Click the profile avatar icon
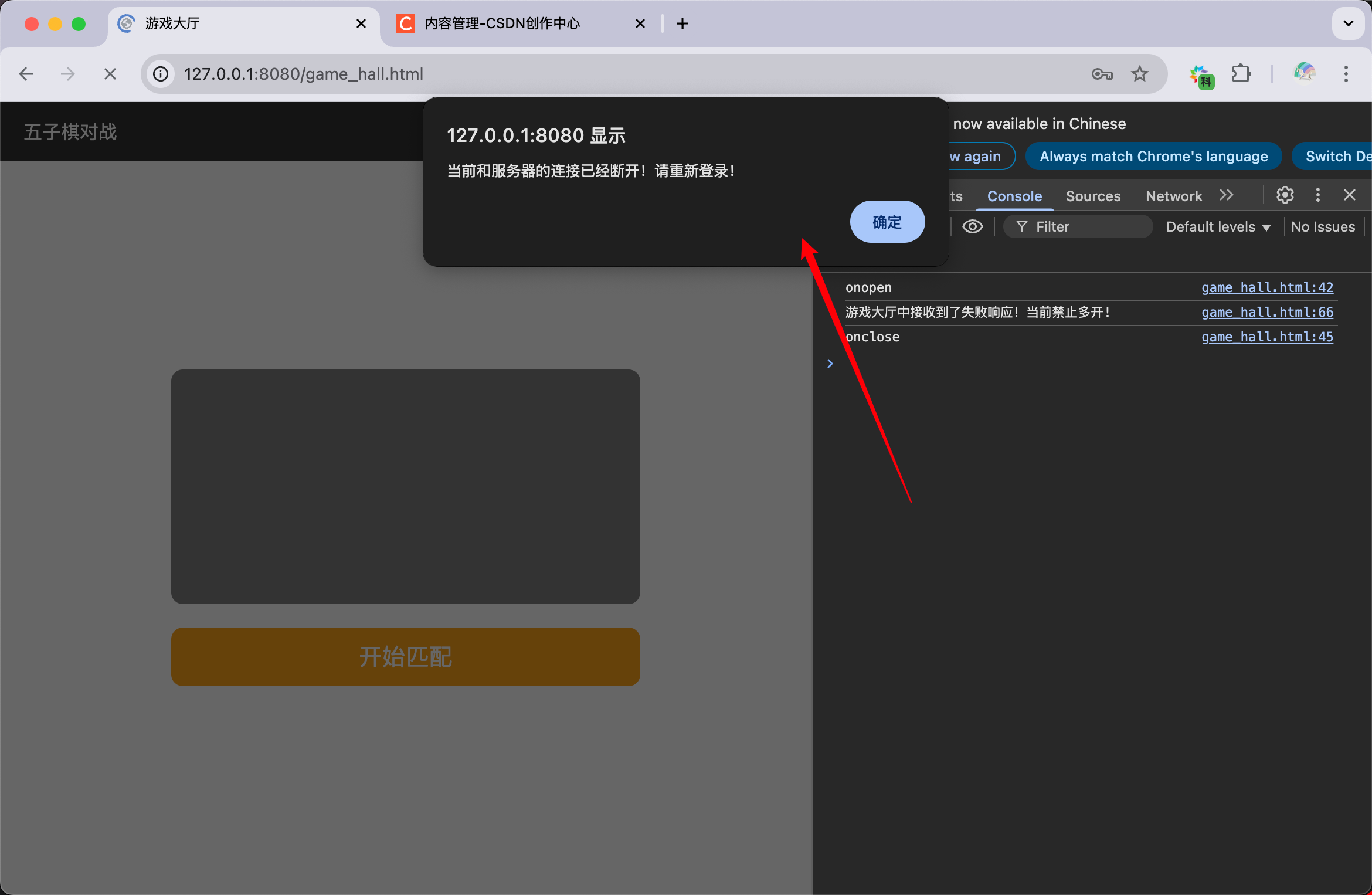1372x895 pixels. (x=1305, y=74)
